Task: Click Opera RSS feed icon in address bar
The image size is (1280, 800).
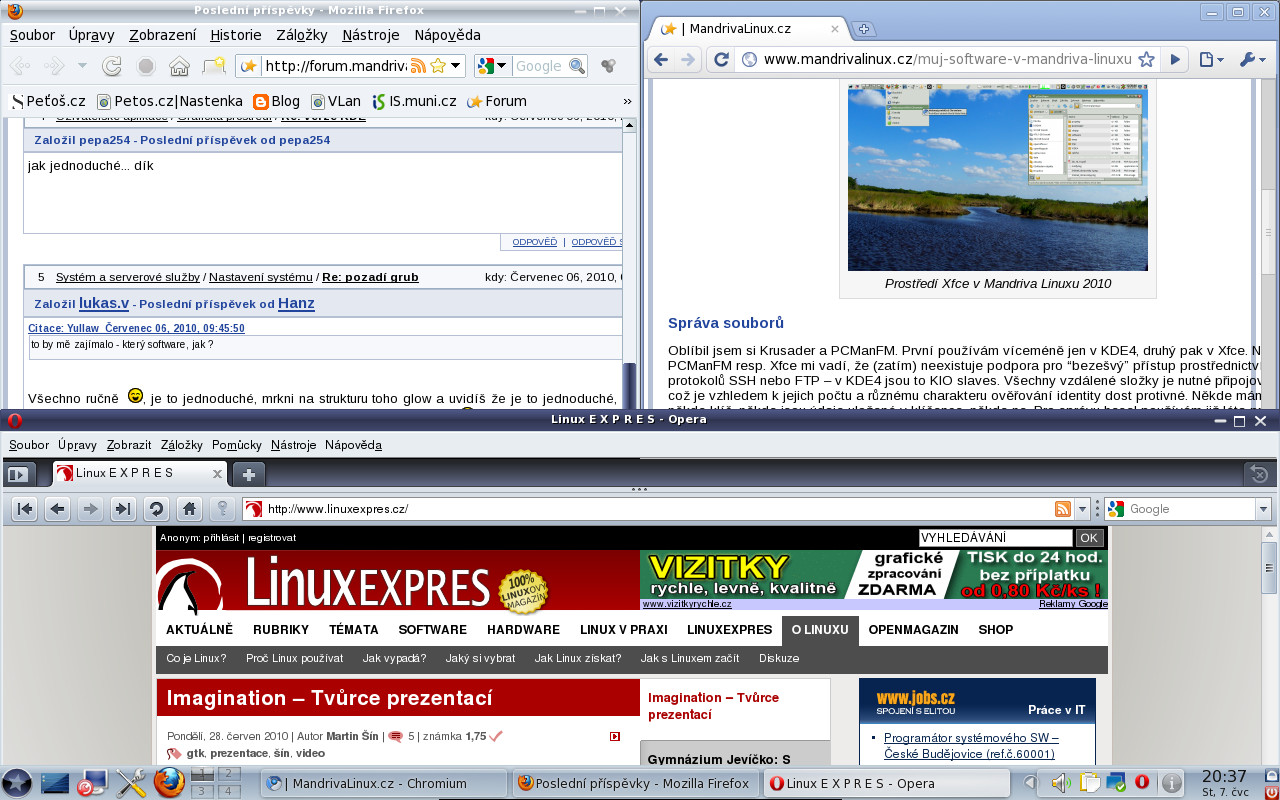Action: [x=1063, y=509]
